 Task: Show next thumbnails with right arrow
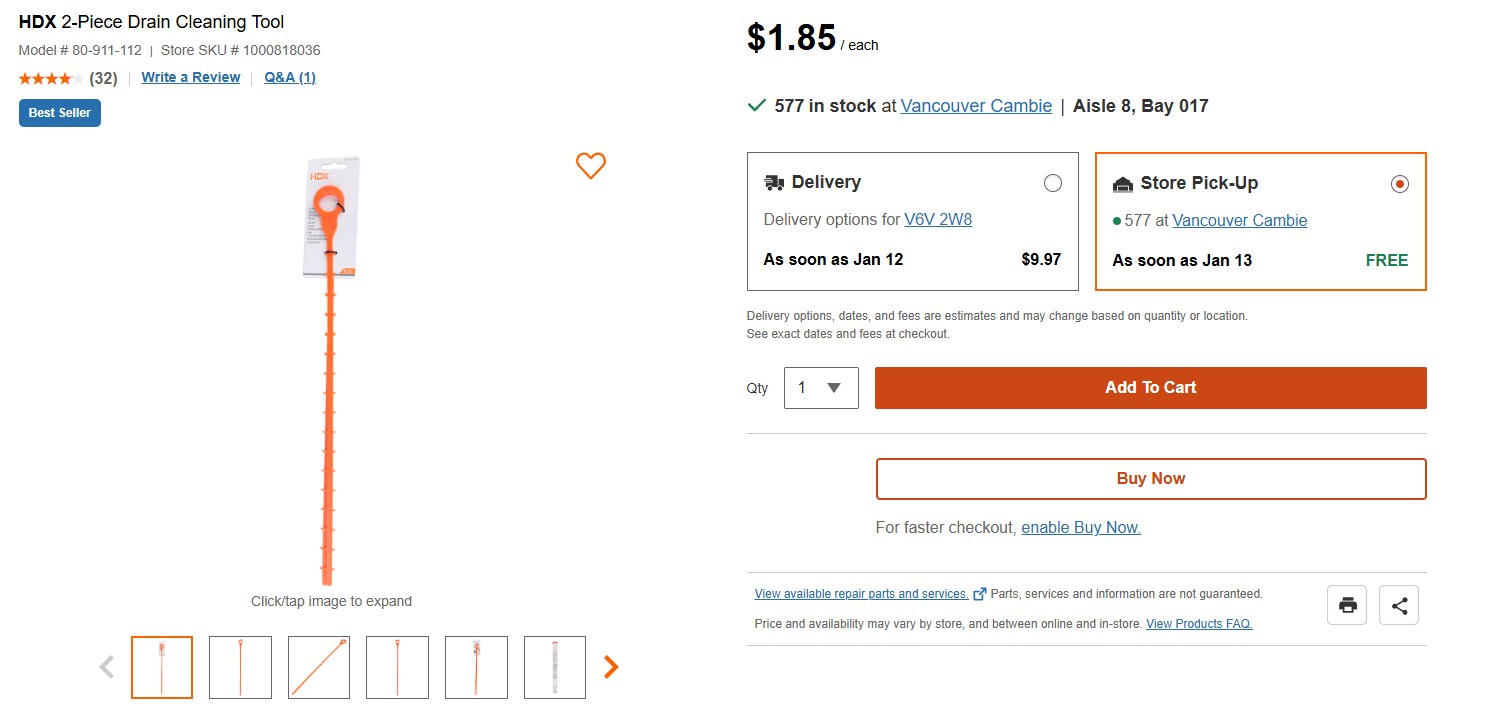coord(611,667)
